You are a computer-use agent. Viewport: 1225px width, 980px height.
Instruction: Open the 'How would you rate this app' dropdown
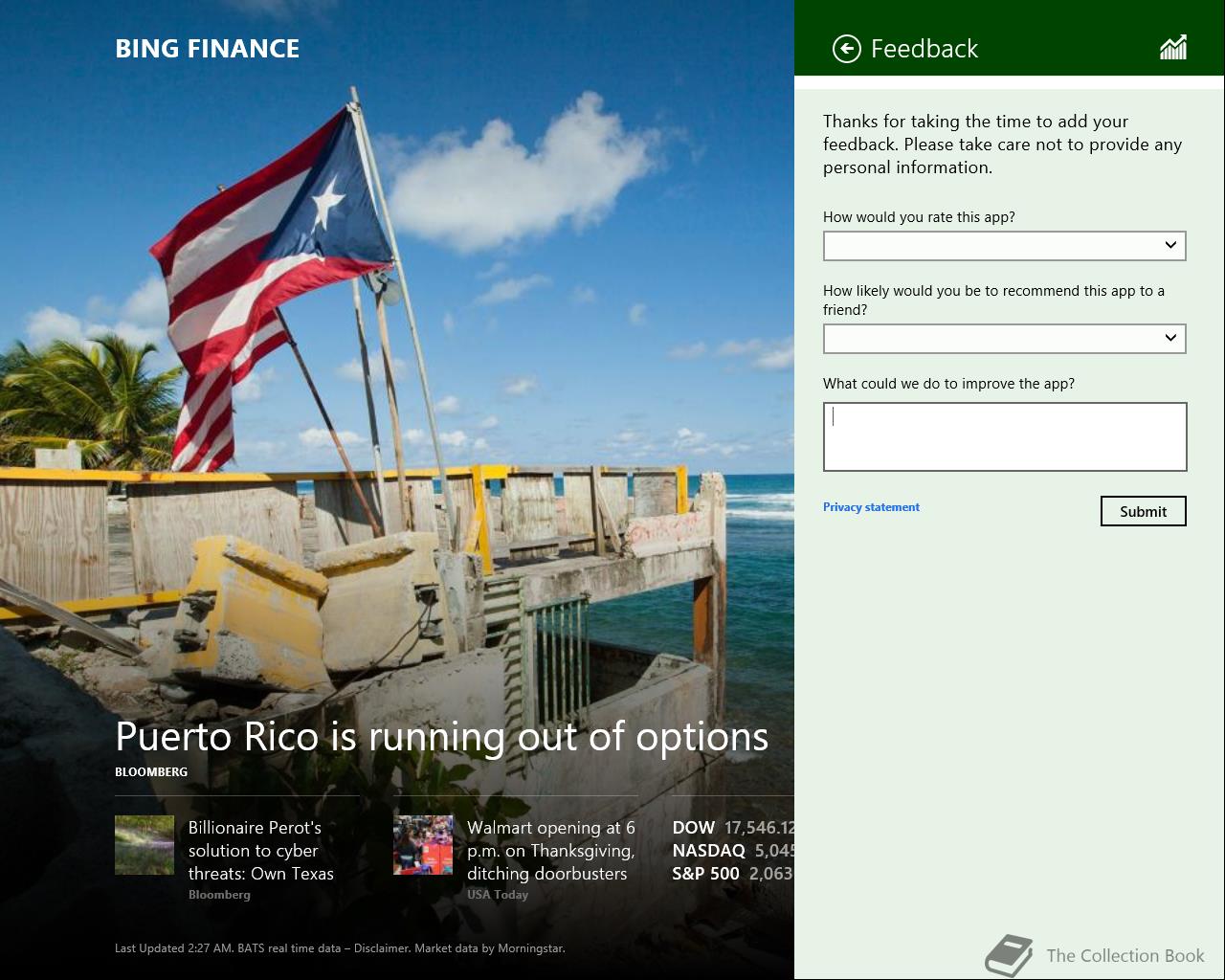1005,246
